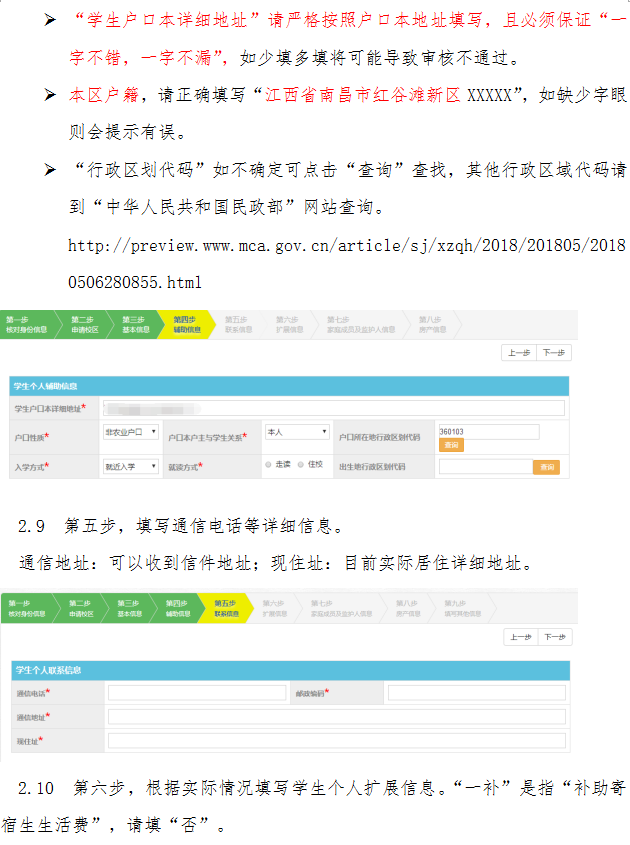The image size is (630, 845).
Task: Click the 通信电话 input field
Action: (x=197, y=692)
